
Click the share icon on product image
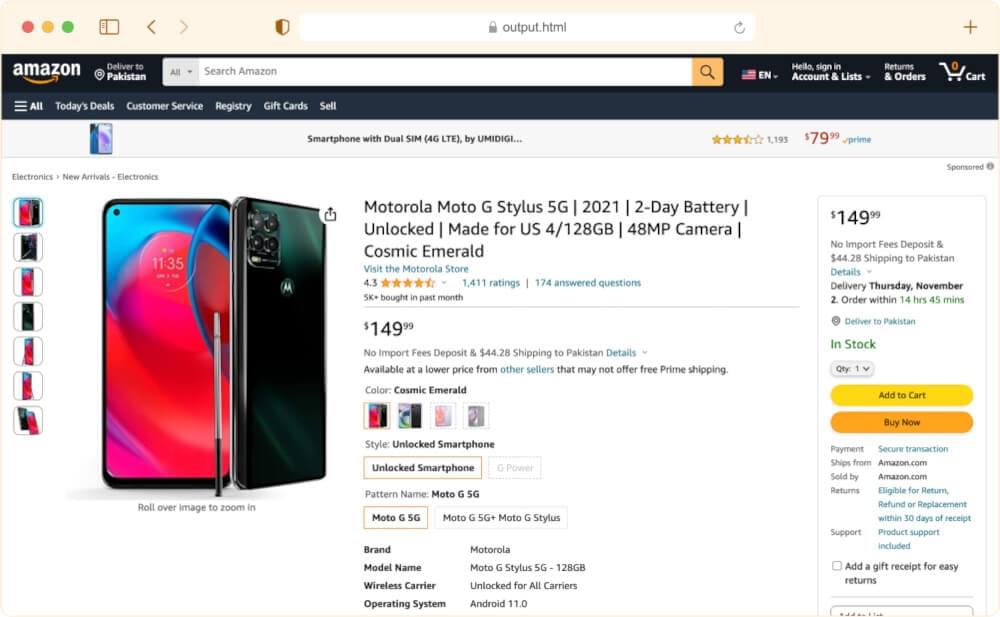(330, 214)
